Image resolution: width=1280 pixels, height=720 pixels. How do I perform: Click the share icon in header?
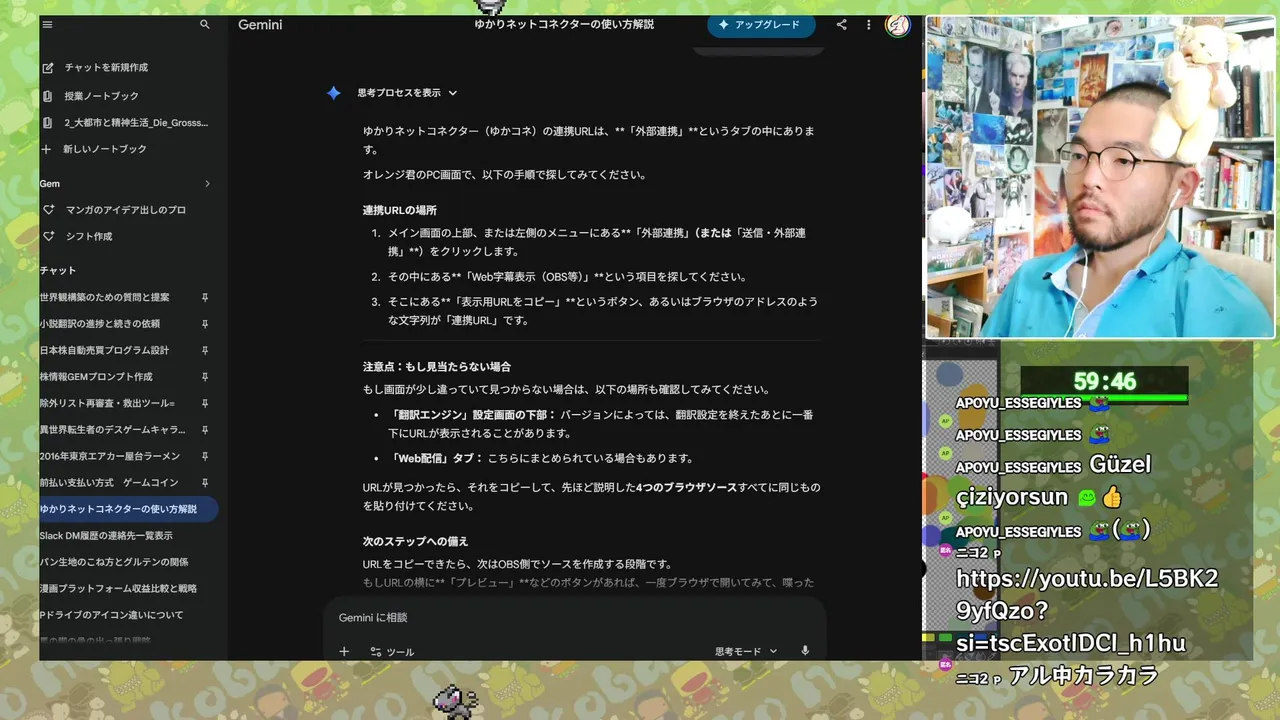point(842,25)
